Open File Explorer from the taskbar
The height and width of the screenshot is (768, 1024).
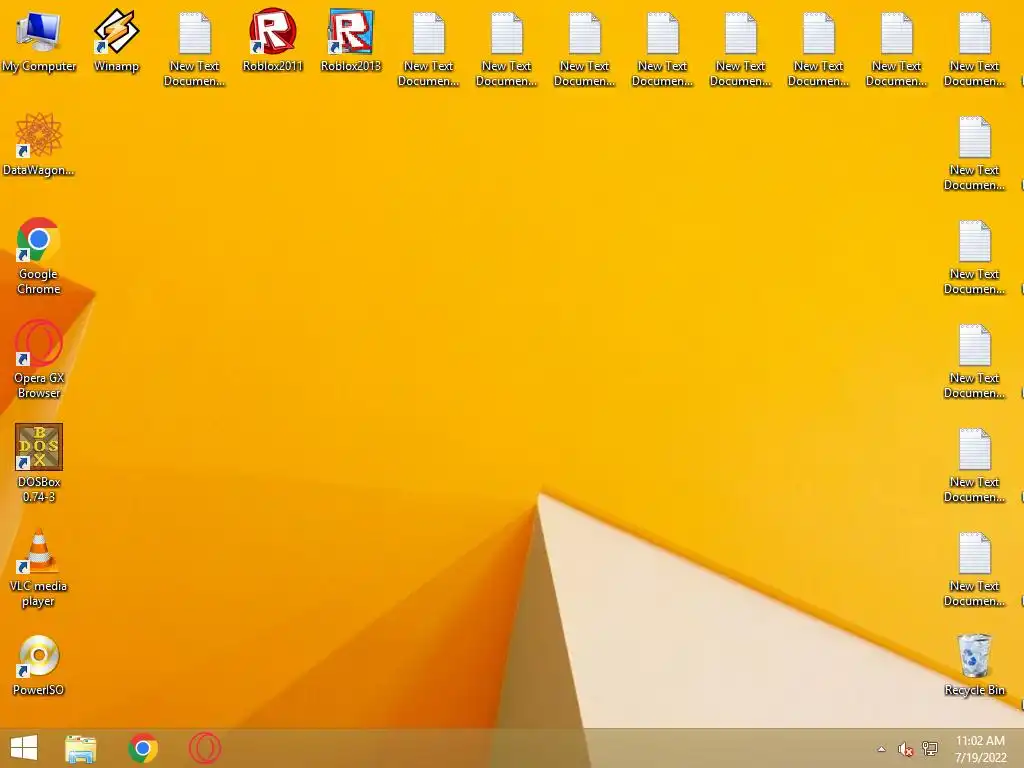coord(80,748)
